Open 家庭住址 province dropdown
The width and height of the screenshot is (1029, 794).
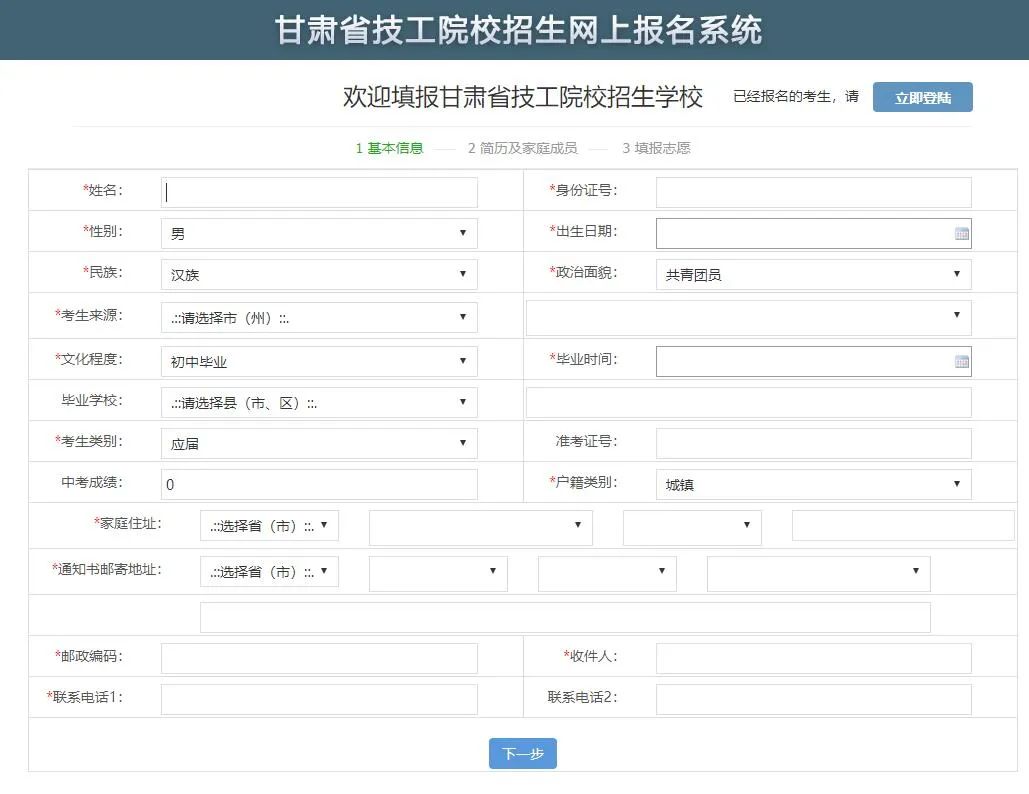269,526
